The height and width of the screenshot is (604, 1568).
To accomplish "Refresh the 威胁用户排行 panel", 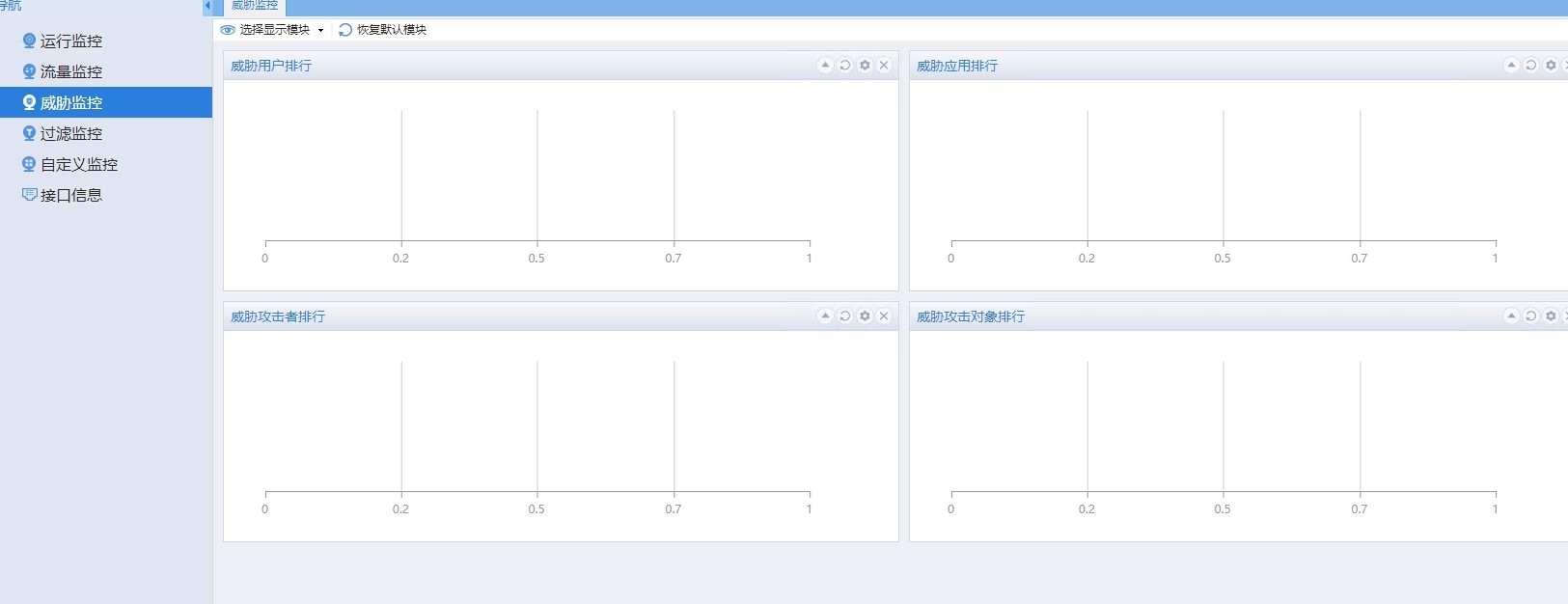I will [x=844, y=65].
